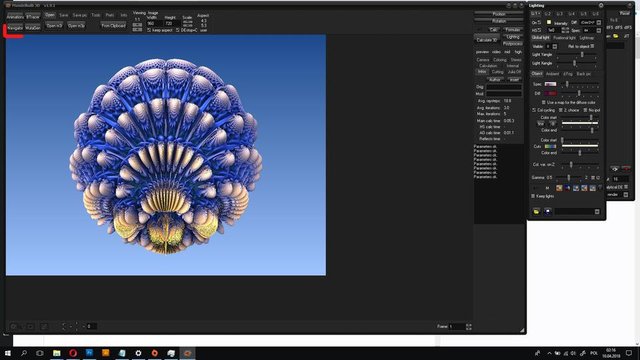The image size is (640, 360).
Task: Click the Mandelbulb 3D taskbar icon
Action: [187, 353]
